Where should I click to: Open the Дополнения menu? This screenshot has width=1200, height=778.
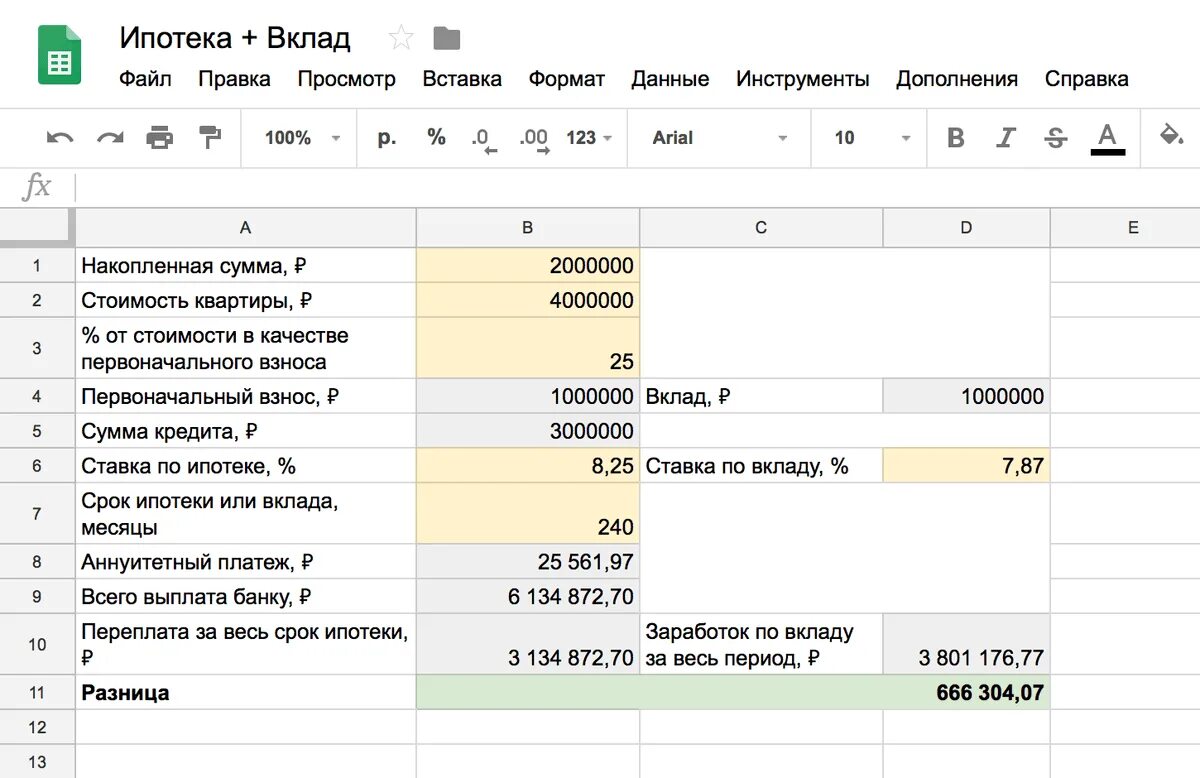pos(957,79)
